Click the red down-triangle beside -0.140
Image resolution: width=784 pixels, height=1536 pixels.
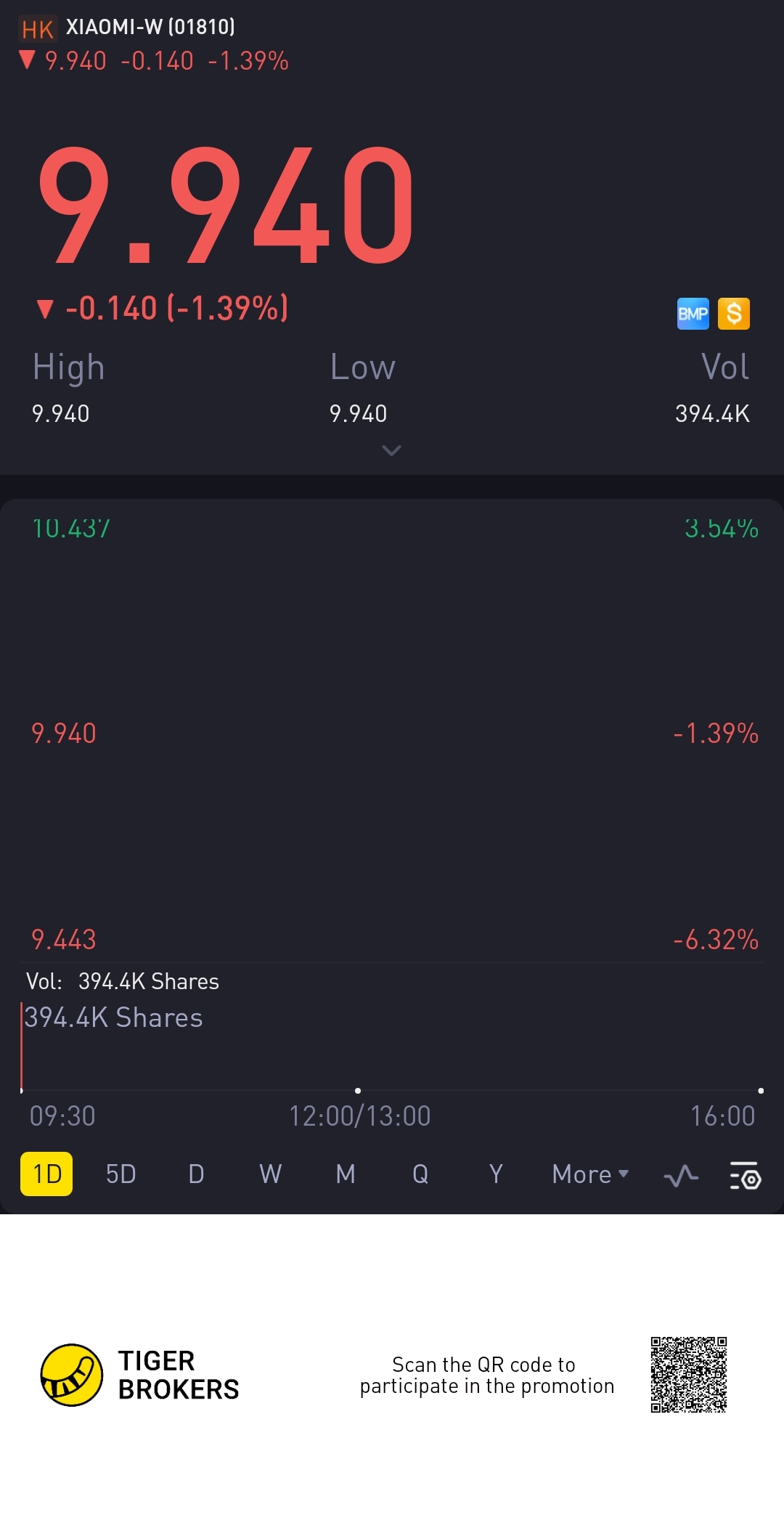coord(45,309)
